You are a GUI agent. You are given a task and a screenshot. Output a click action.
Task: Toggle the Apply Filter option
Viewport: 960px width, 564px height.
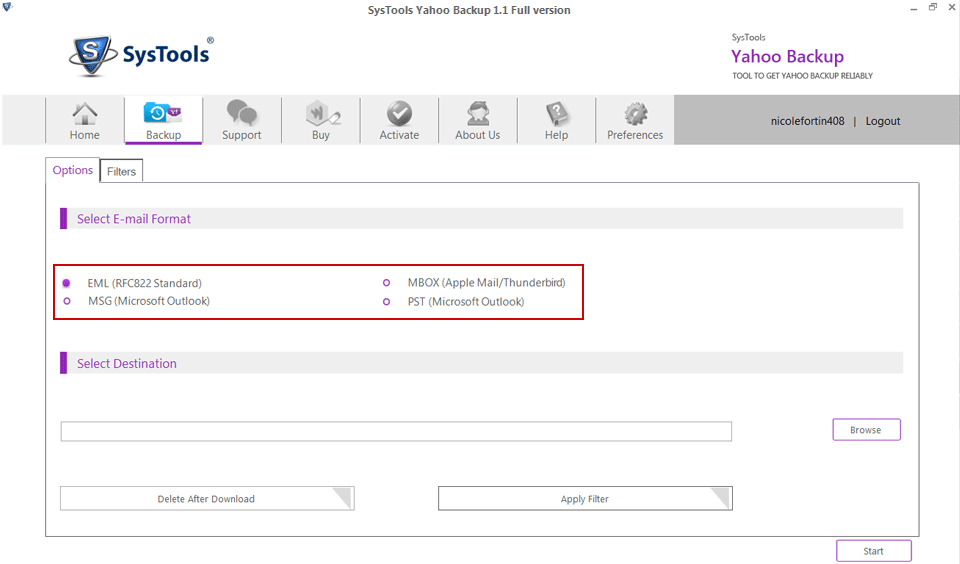coord(585,498)
